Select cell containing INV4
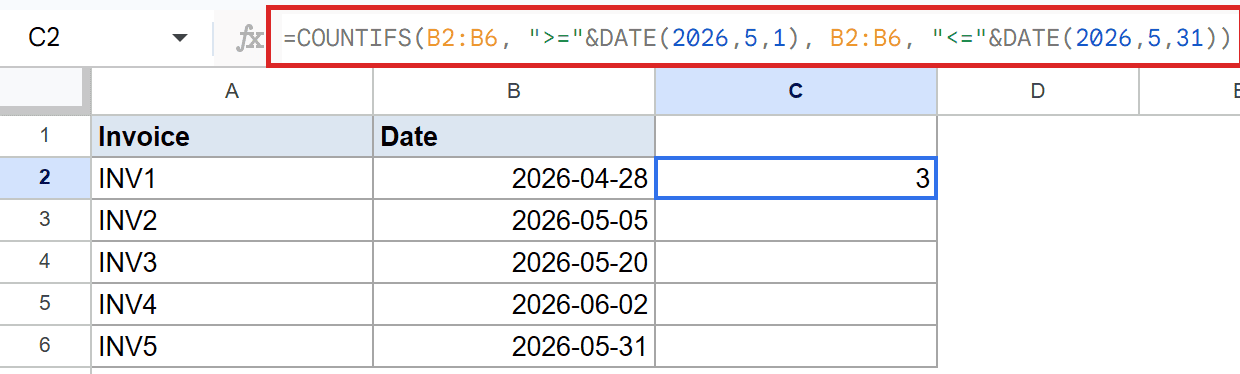Image resolution: width=1240 pixels, height=374 pixels. 232,305
